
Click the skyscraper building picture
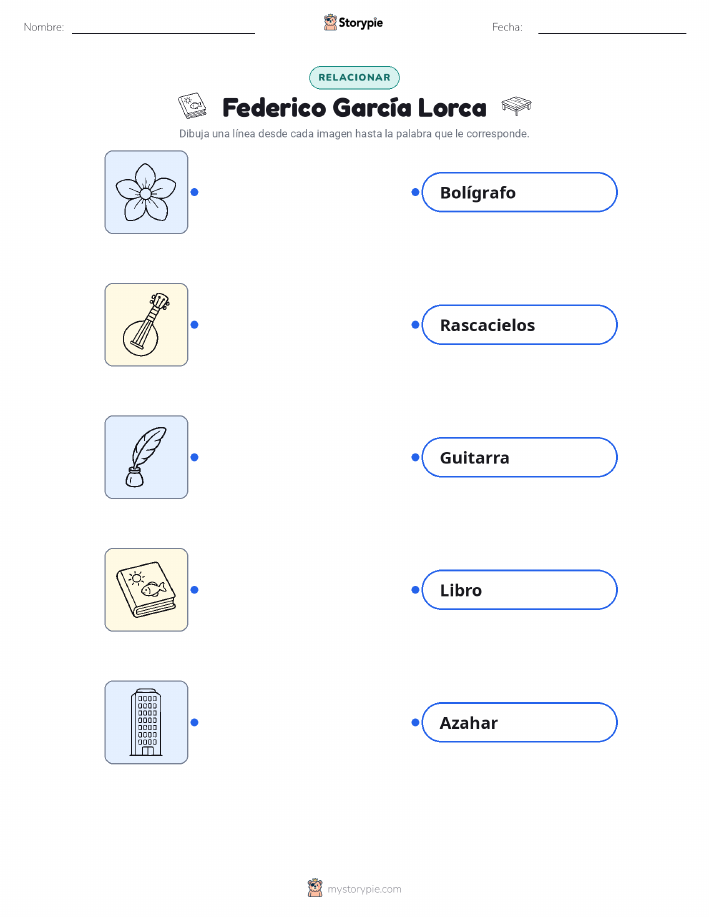click(x=146, y=722)
